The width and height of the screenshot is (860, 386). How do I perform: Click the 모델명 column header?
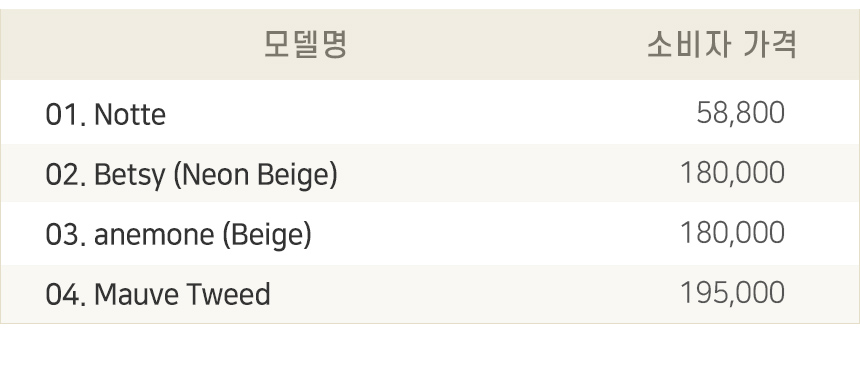[x=305, y=44]
